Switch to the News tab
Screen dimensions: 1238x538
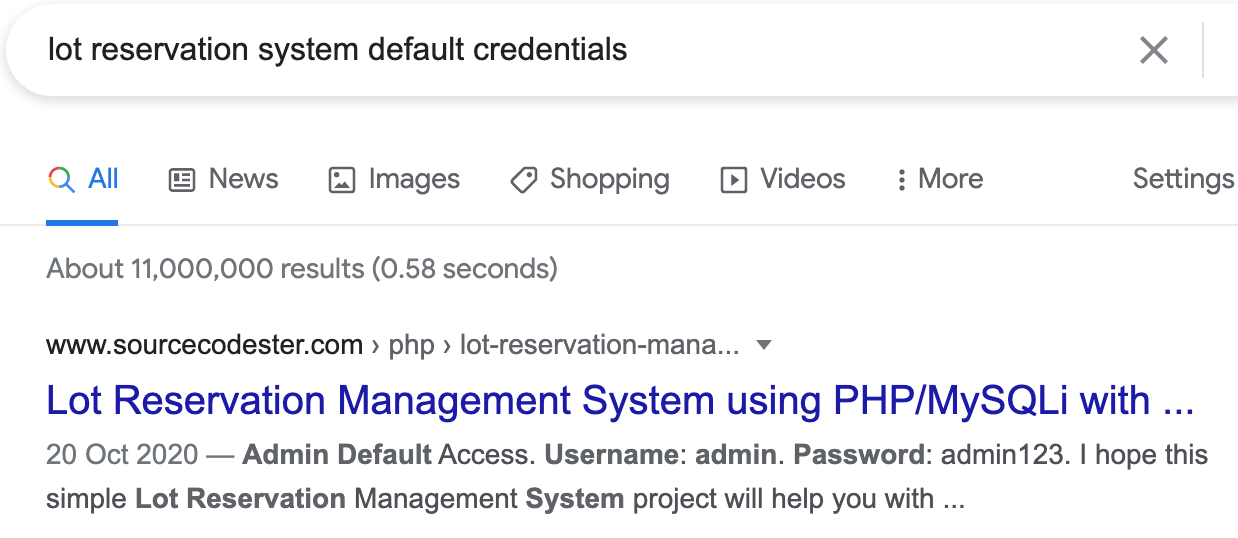pos(224,179)
